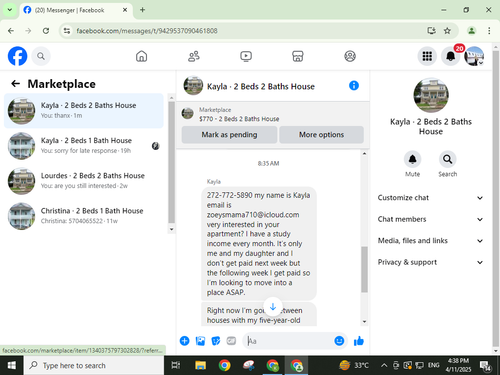This screenshot has height=375, width=500.
Task: Choose a GIF icon
Action: pos(231,341)
